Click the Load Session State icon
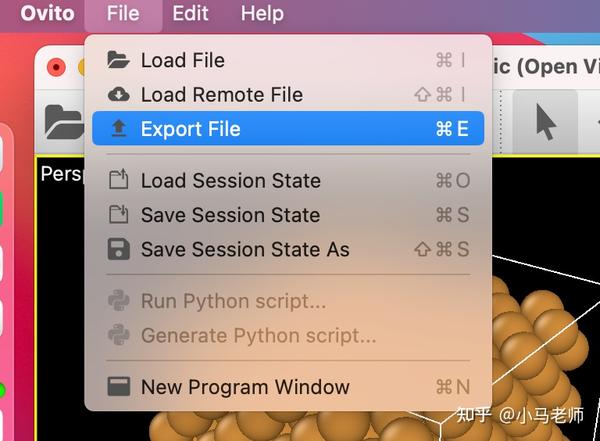Screen dimensions: 600x441 pos(119,181)
